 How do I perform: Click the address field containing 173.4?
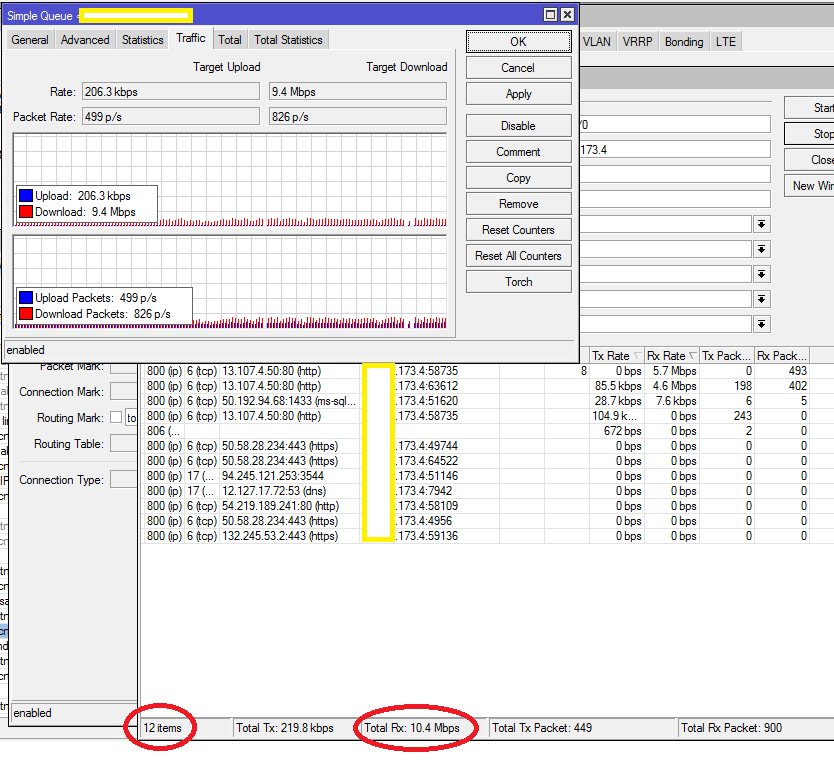pos(674,149)
